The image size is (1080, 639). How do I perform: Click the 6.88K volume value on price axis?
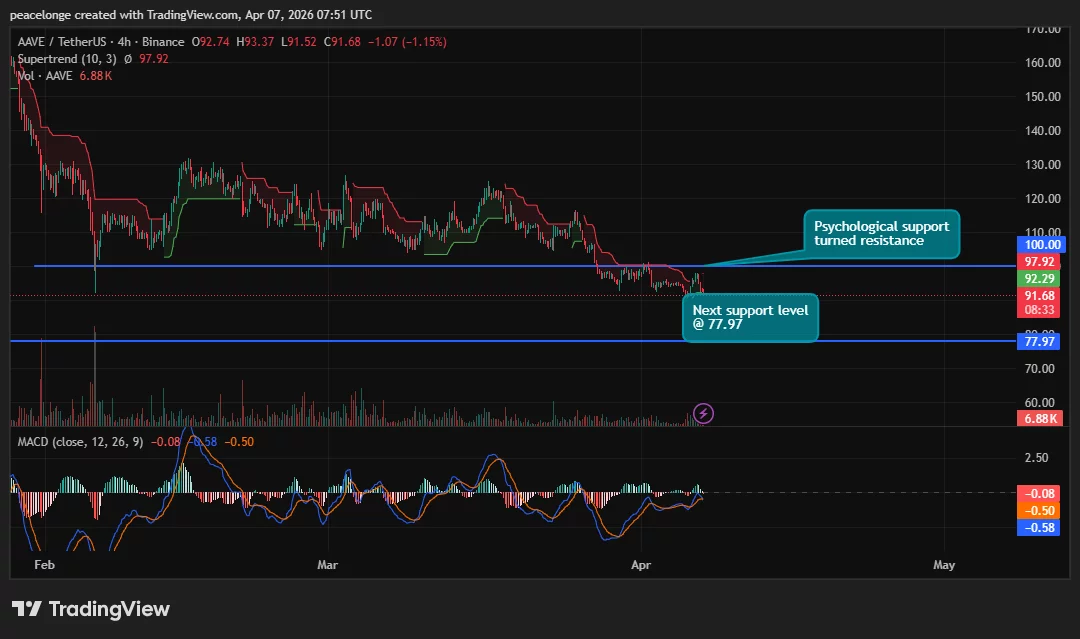[1041, 418]
